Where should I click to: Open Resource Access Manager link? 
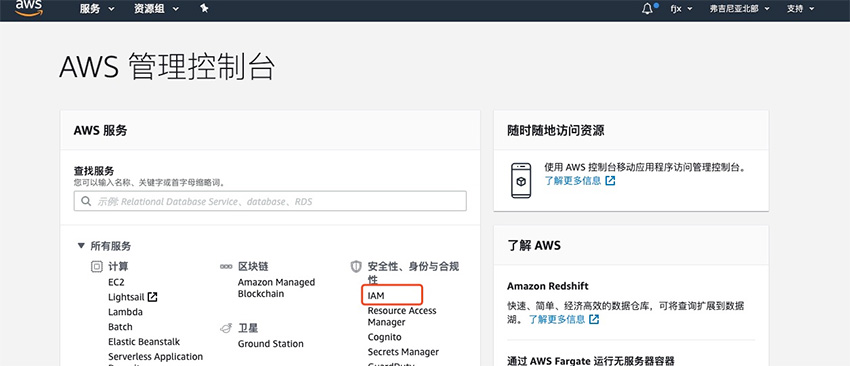pos(402,316)
